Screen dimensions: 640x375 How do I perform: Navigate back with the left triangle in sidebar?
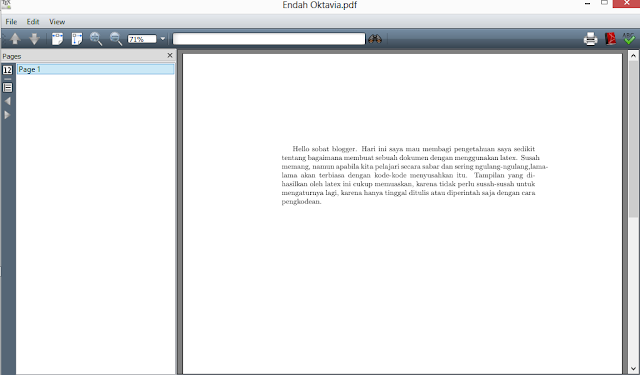pyautogui.click(x=7, y=101)
